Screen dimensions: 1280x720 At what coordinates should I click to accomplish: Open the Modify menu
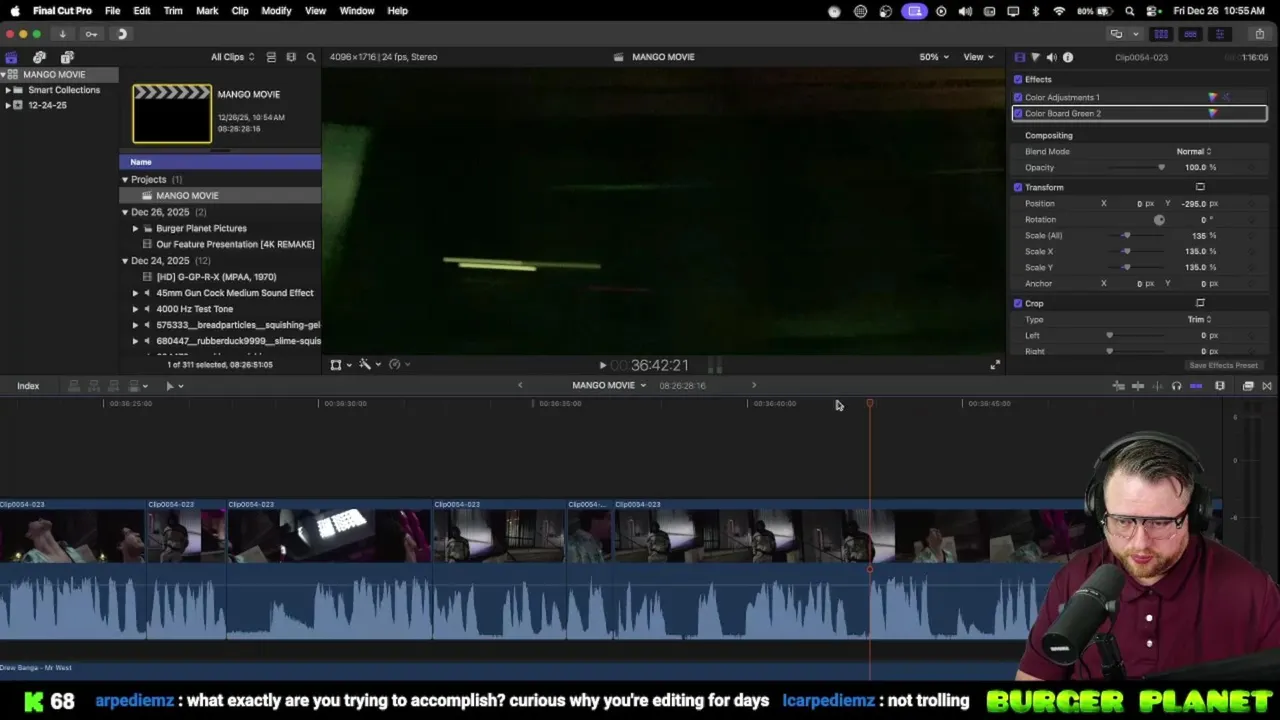[x=276, y=11]
